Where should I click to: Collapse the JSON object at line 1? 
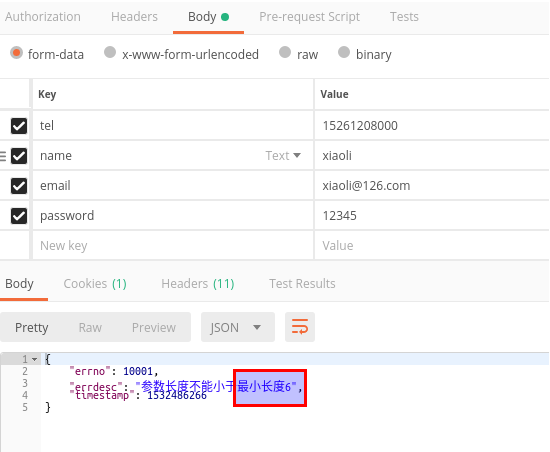[34, 359]
